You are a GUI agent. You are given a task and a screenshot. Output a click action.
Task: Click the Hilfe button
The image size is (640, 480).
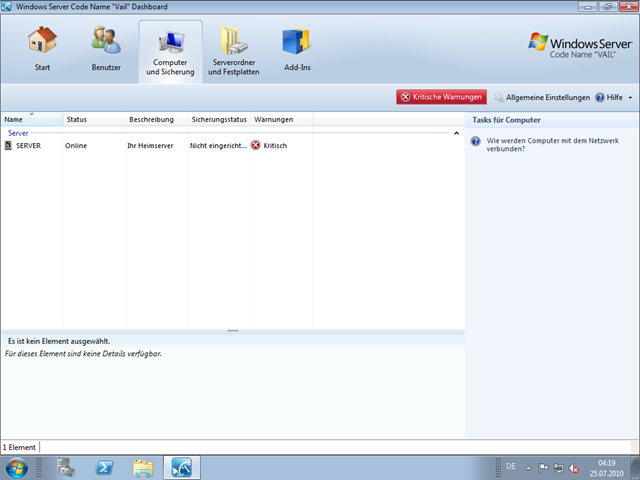coord(609,97)
